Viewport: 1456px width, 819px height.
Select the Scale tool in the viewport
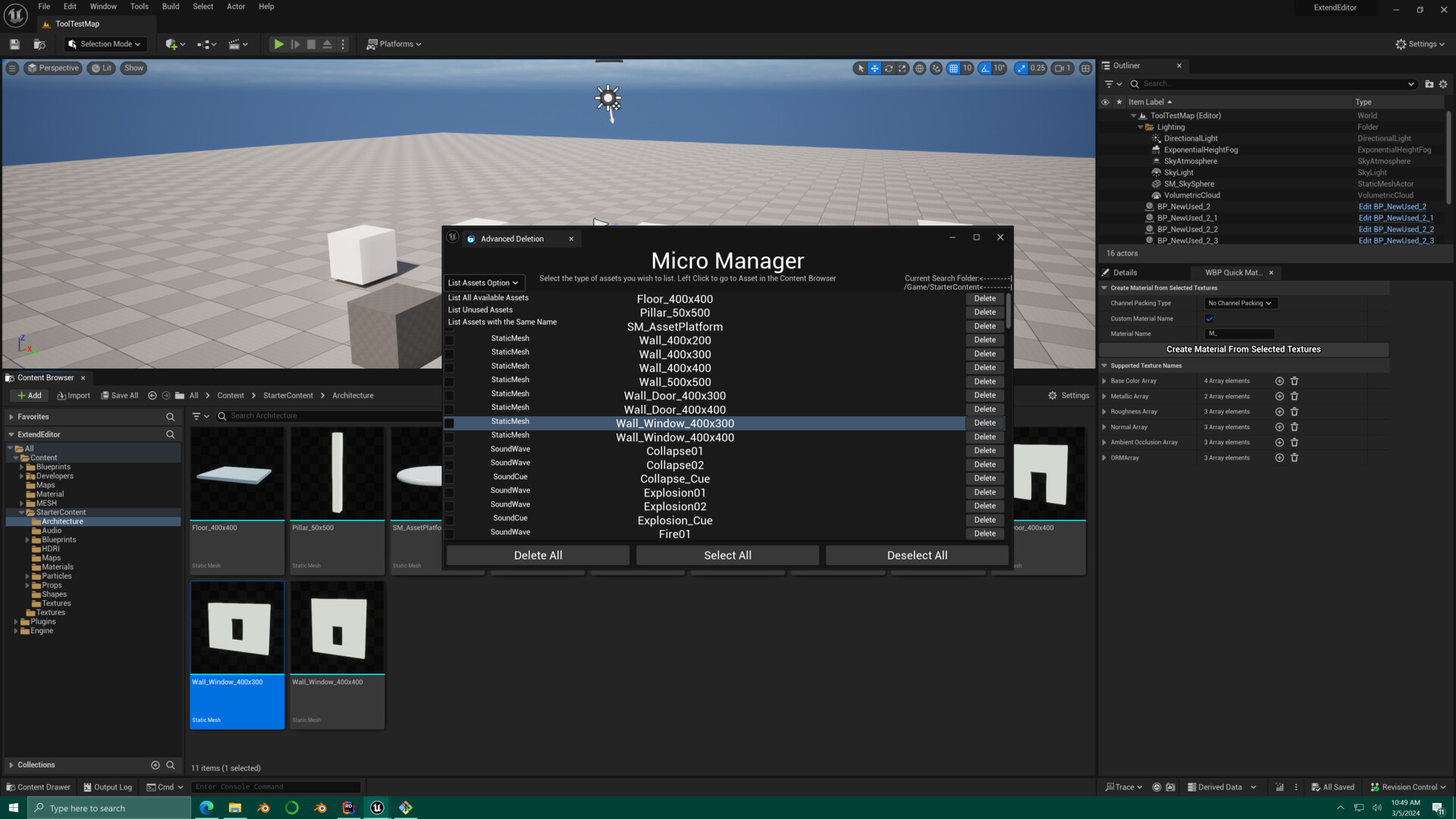click(x=902, y=68)
